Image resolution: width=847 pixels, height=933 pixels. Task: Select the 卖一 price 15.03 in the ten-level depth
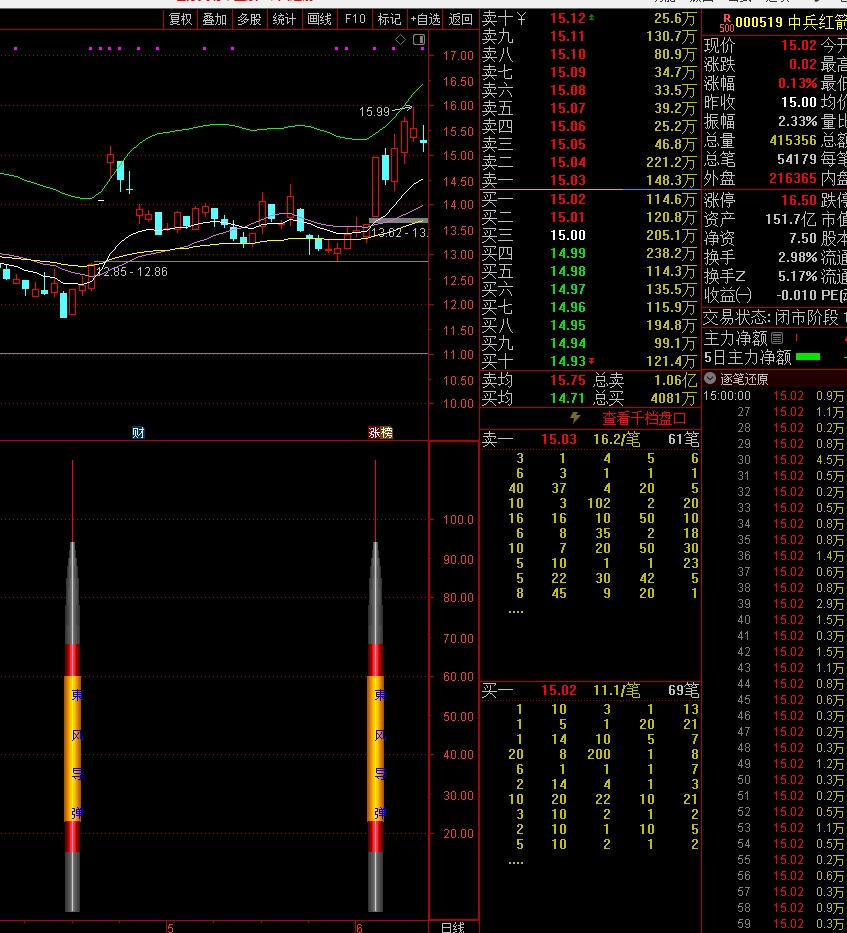coord(568,180)
